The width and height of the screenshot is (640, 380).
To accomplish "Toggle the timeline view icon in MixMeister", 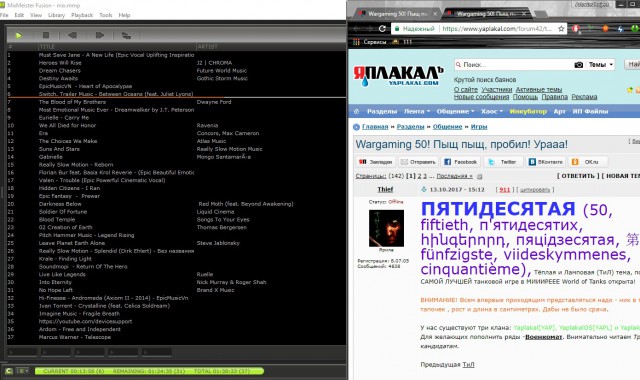I will (126, 36).
